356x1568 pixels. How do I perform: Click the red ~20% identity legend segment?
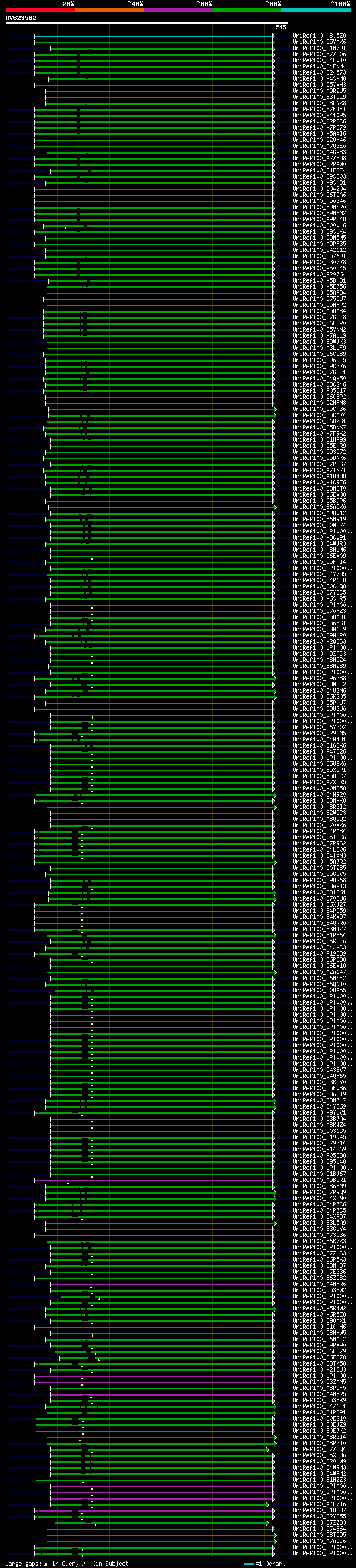[40, 10]
